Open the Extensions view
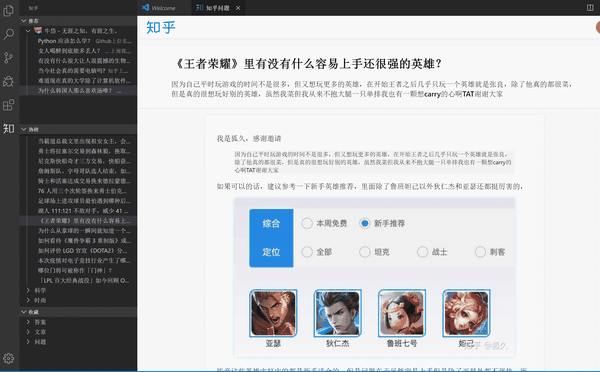 click(x=8, y=105)
